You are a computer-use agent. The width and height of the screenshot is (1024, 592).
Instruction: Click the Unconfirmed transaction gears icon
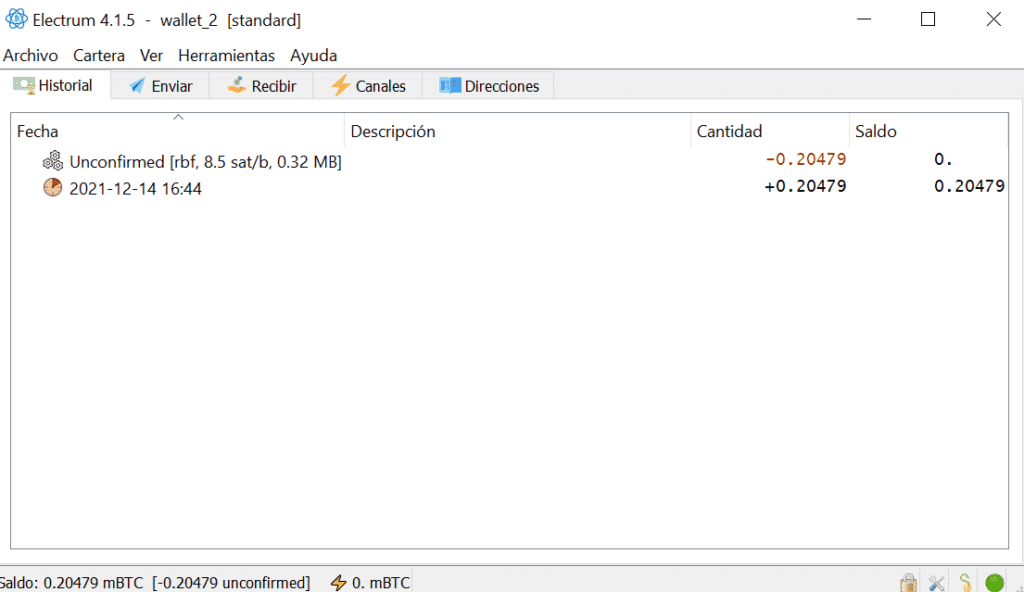pyautogui.click(x=52, y=161)
